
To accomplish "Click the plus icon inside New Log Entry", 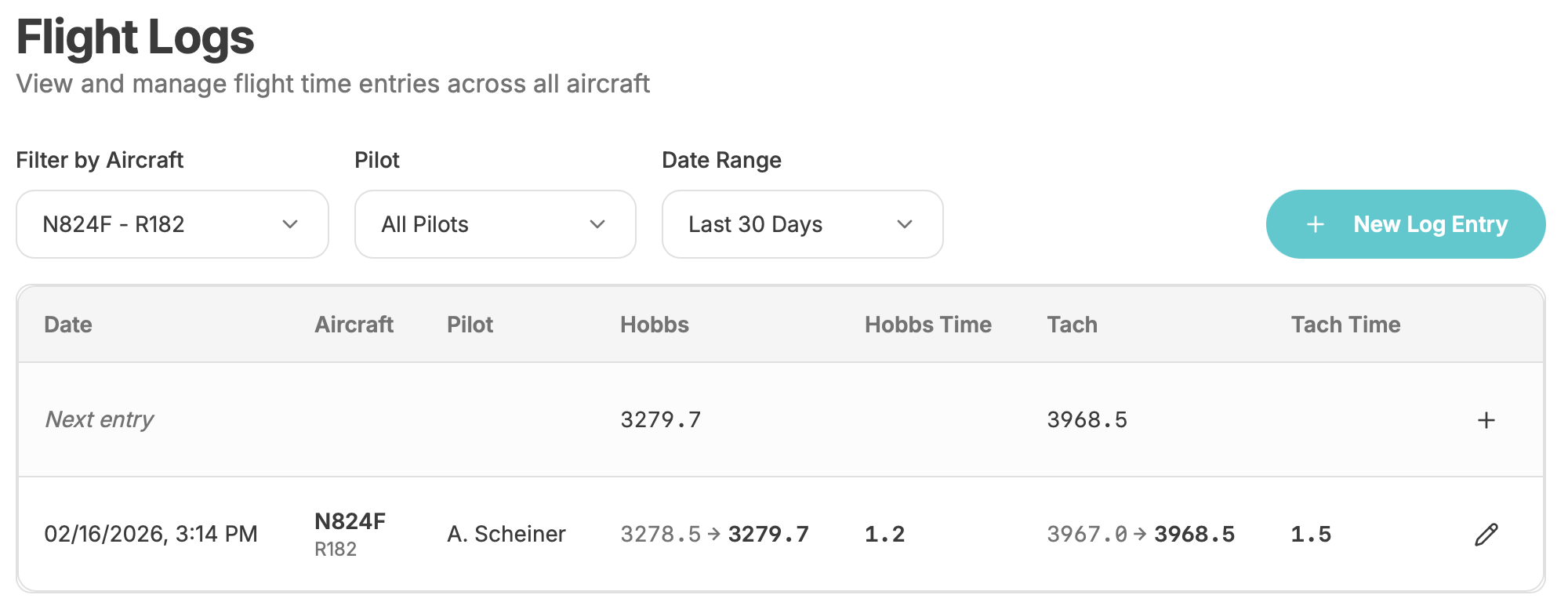I will click(x=1316, y=225).
